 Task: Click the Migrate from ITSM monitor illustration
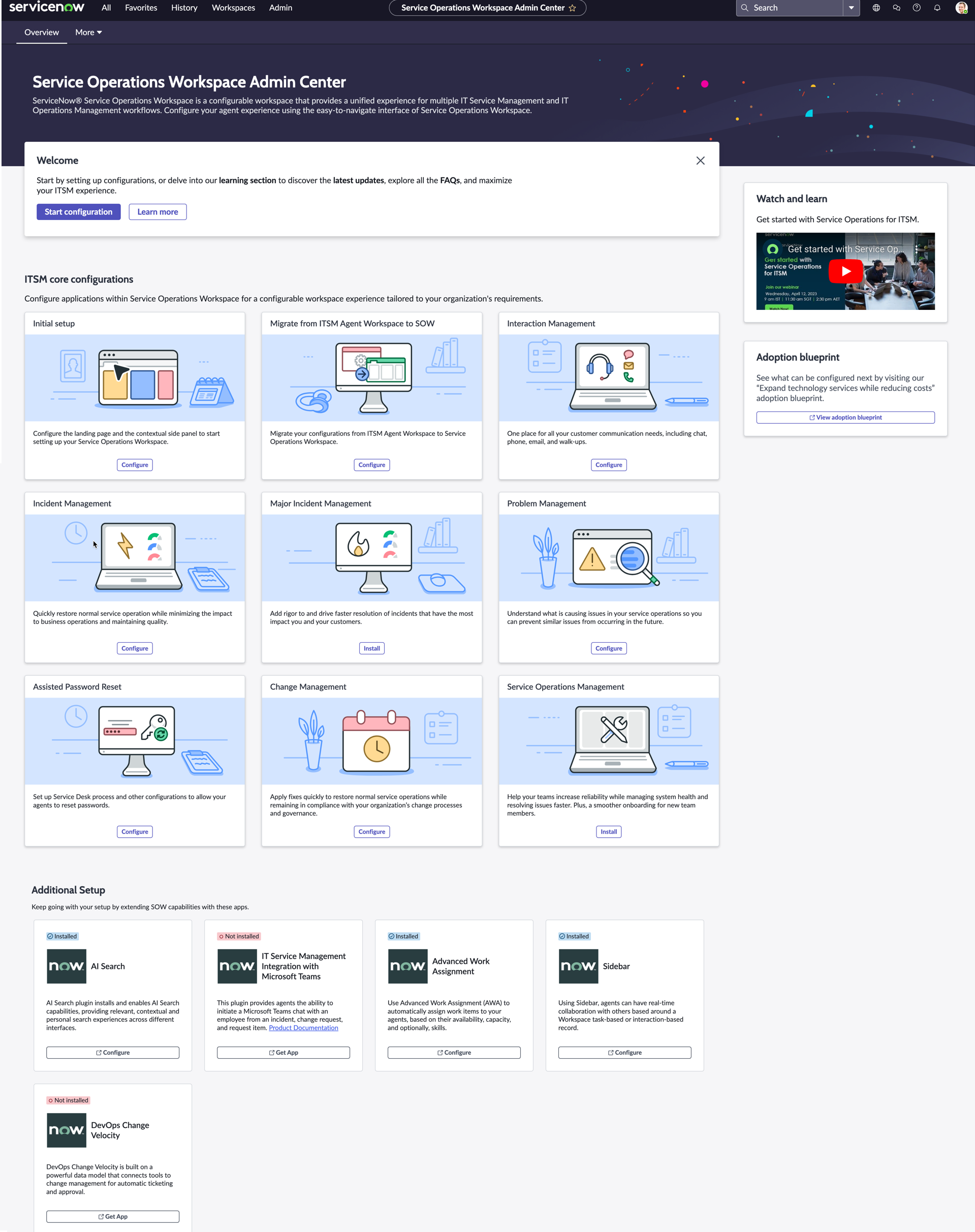coord(371,378)
